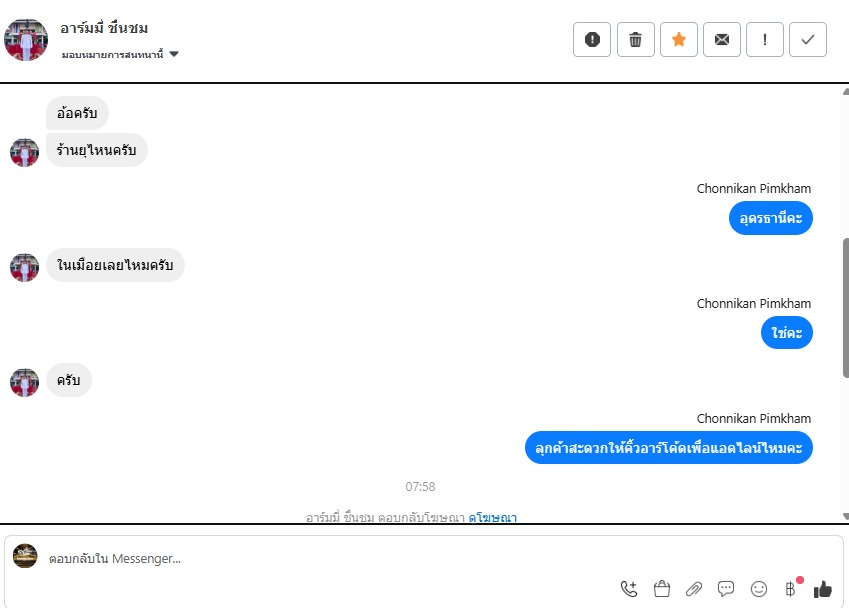Toggle the orange star follow-up marker
Image resolution: width=849 pixels, height=608 pixels.
point(678,40)
